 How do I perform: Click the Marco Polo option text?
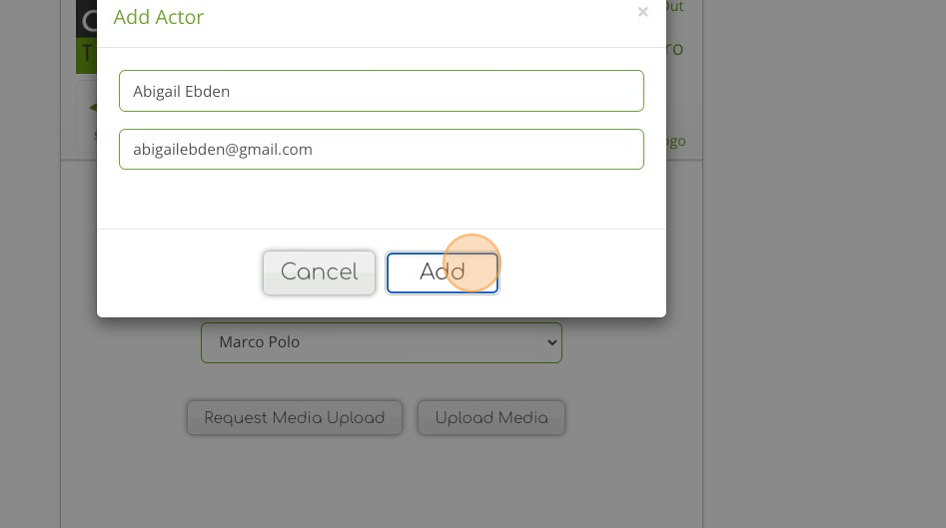click(x=259, y=342)
